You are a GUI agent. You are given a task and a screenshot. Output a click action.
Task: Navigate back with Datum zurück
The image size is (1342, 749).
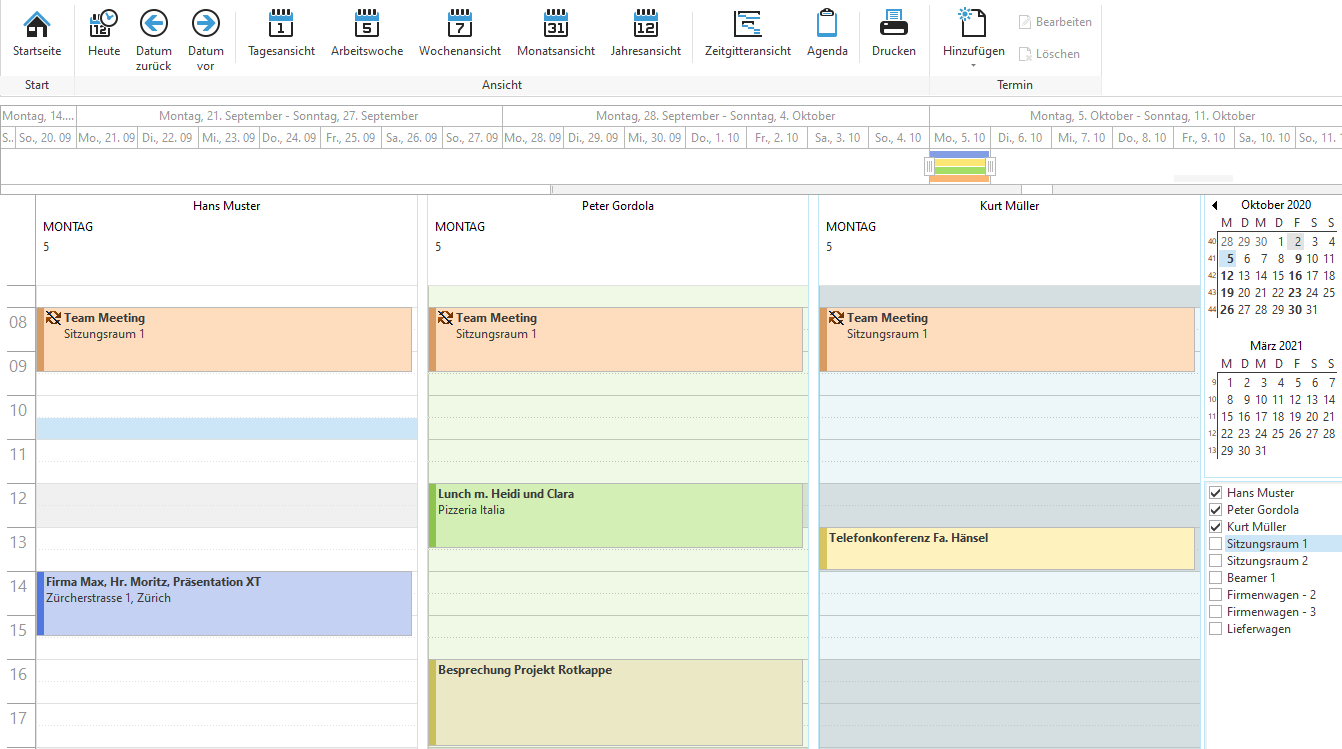coord(152,38)
